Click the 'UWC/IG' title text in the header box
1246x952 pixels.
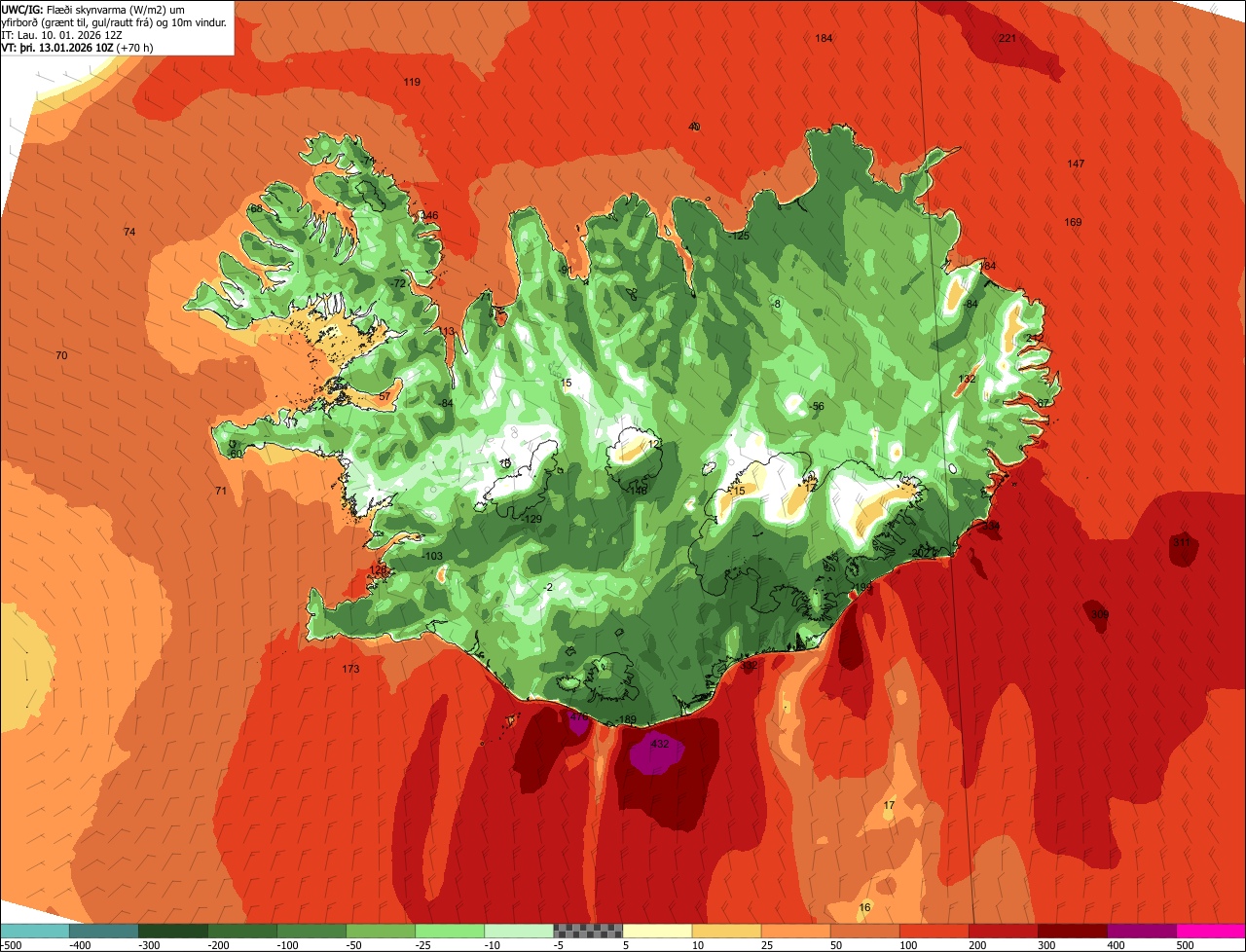pos(22,9)
